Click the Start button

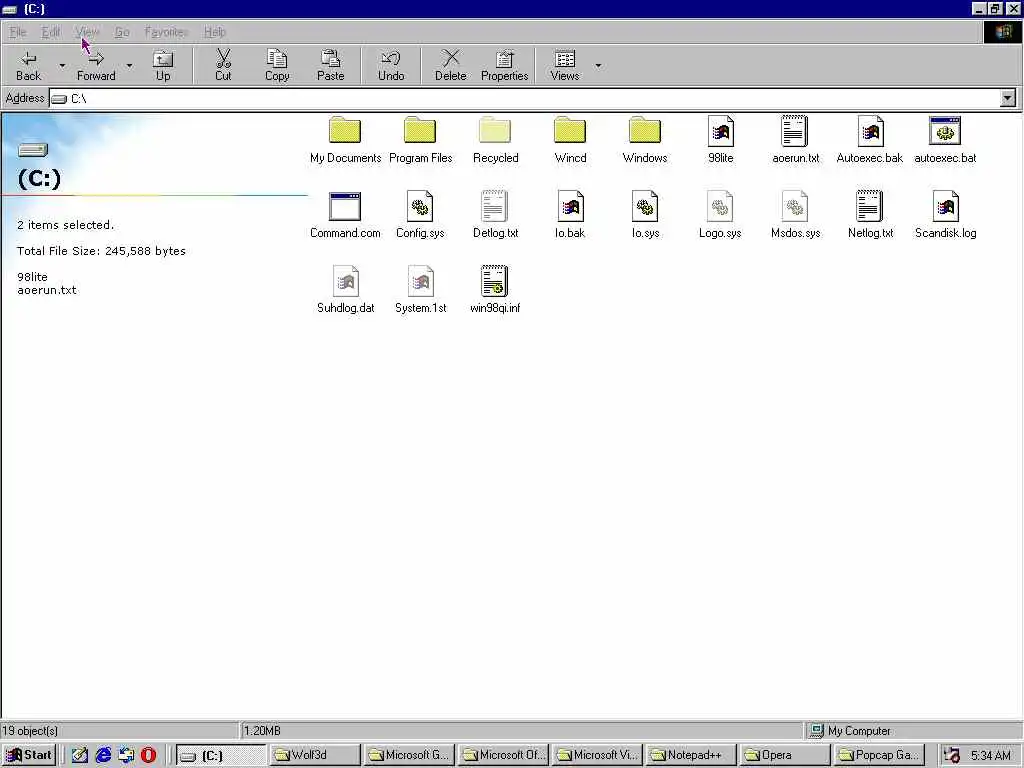pyautogui.click(x=29, y=756)
